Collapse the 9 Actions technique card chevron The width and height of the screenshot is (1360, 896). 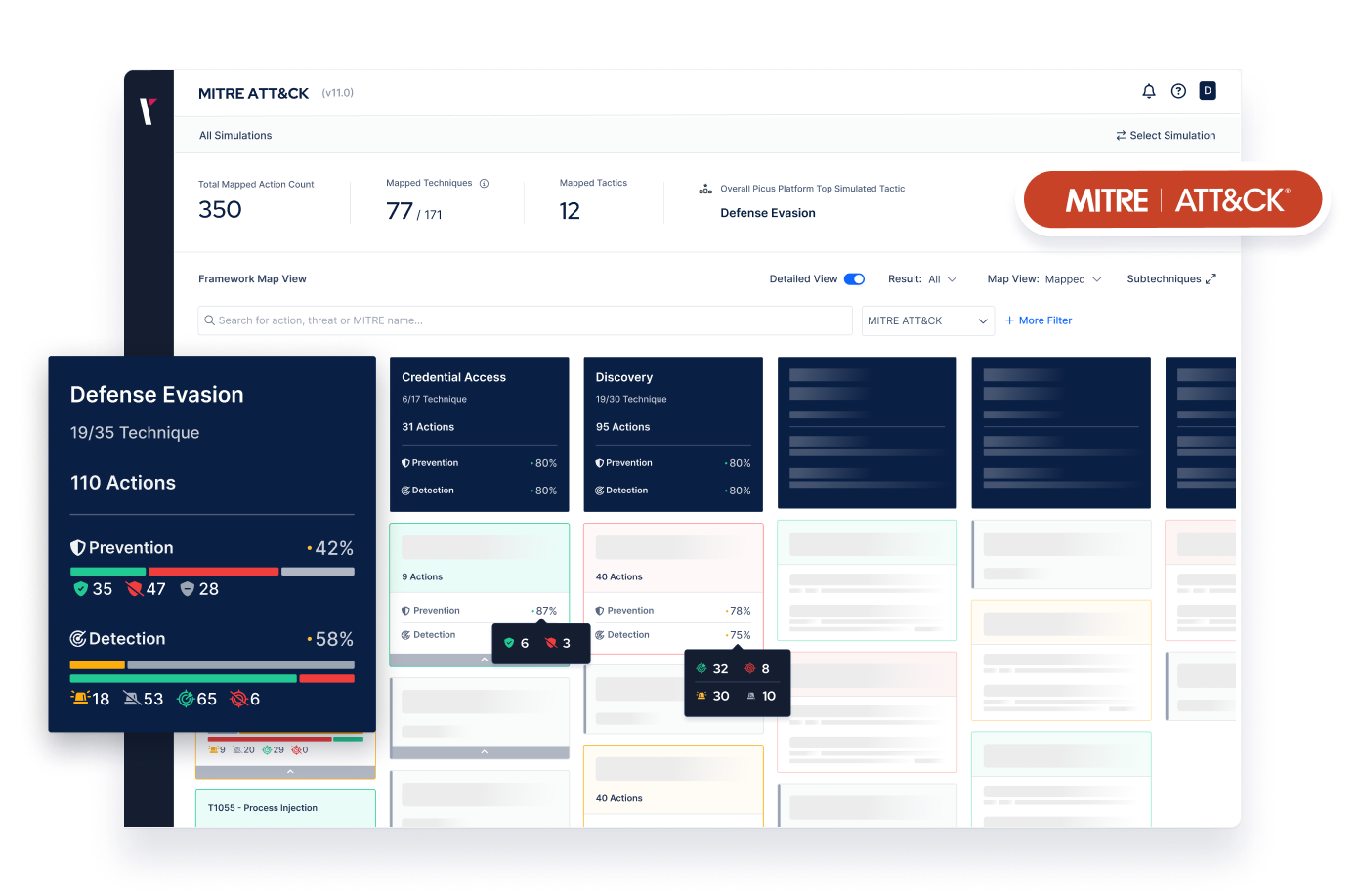(484, 661)
